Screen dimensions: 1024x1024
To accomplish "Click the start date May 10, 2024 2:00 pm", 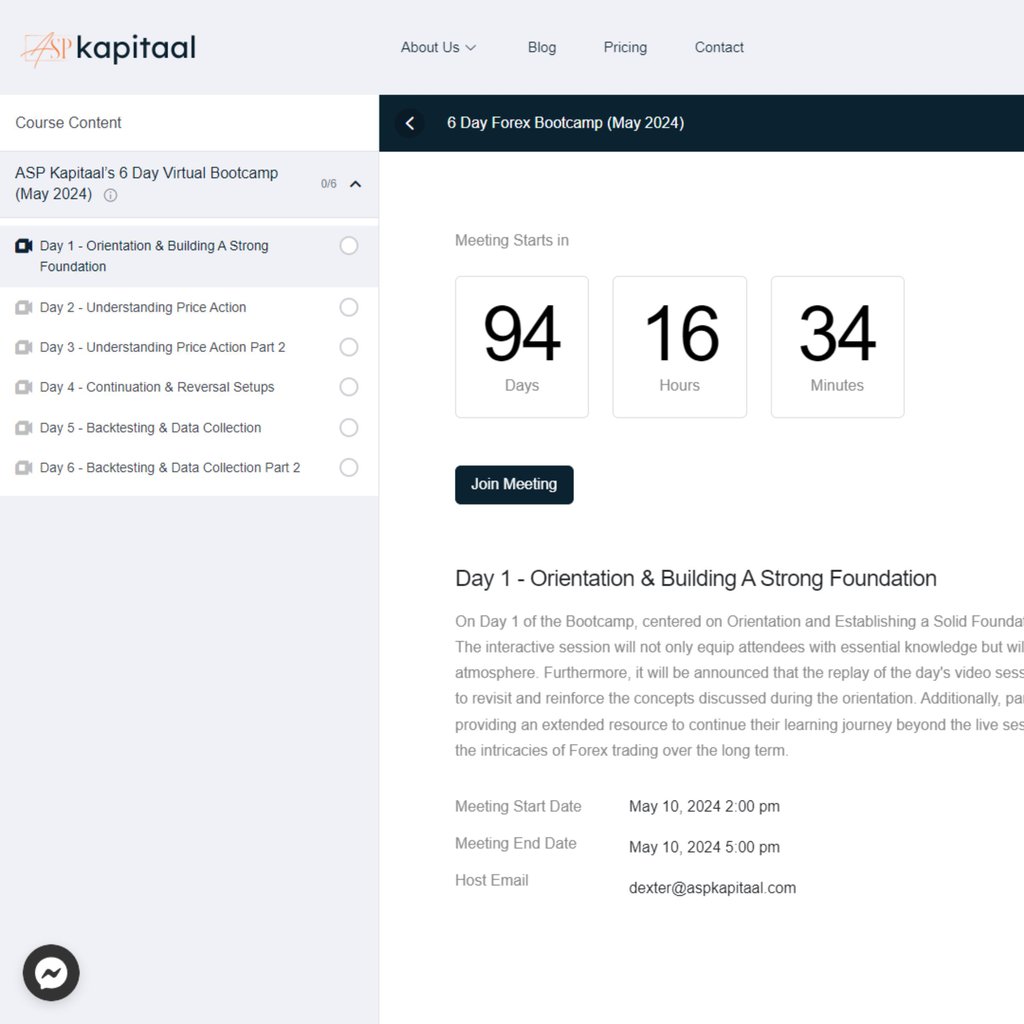I will (x=704, y=807).
